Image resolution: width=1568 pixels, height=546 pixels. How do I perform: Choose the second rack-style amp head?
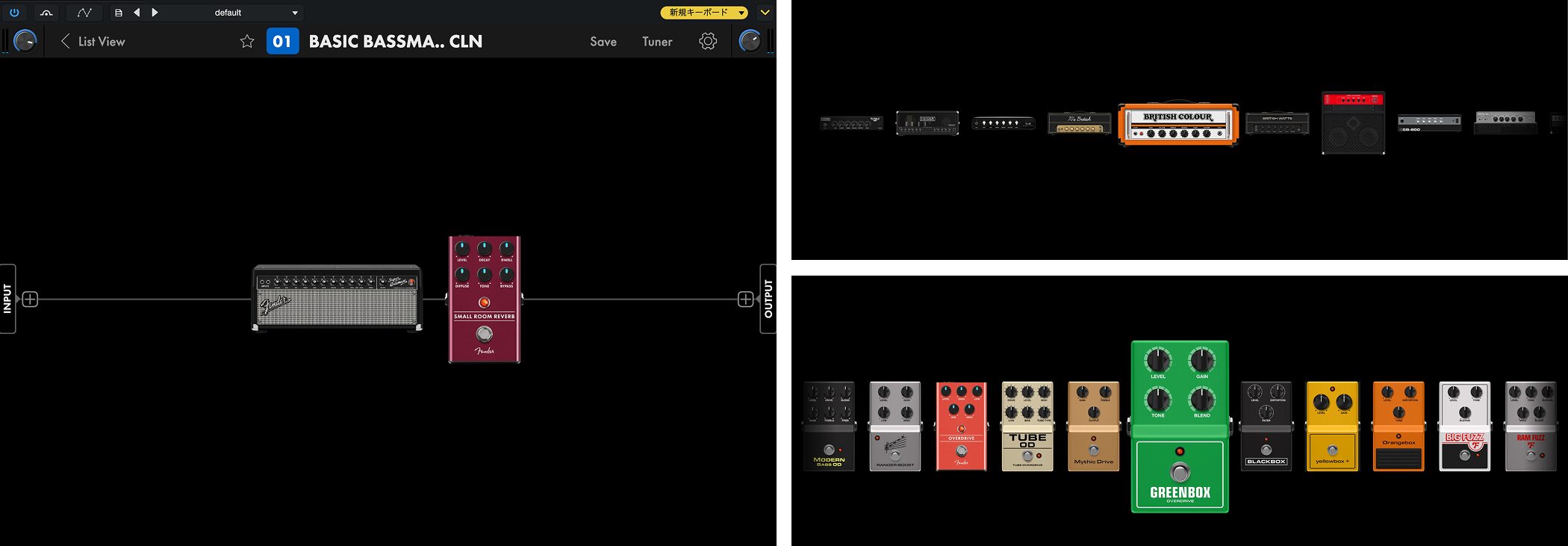click(927, 123)
